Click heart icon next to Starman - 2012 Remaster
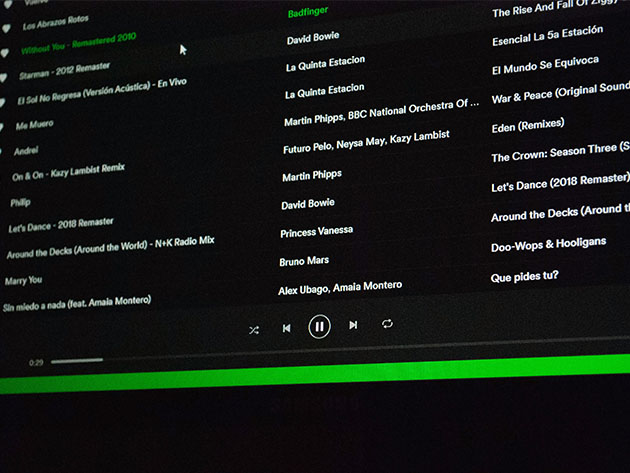630x473 pixels. tap(5, 77)
